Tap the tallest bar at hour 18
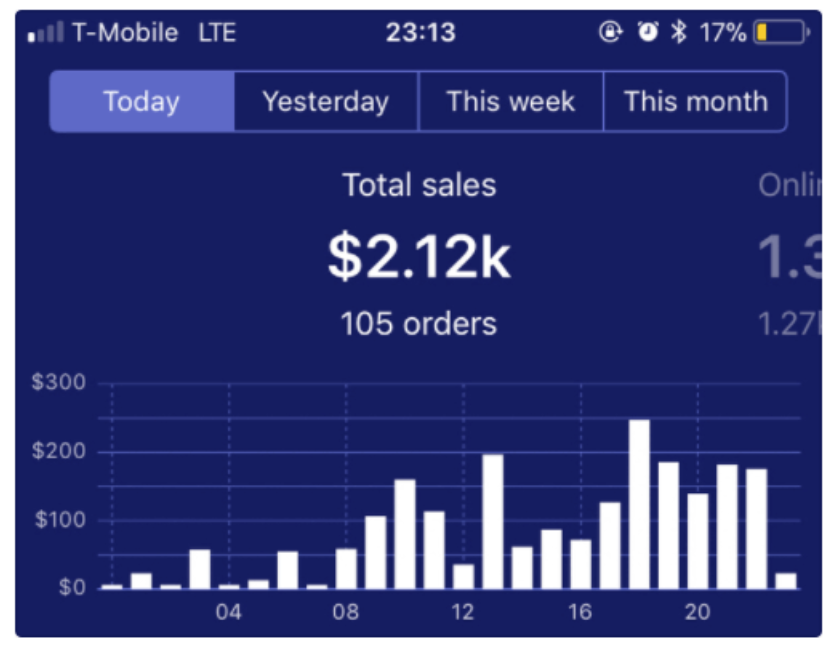Screen dimensions: 835x650 pos(639,503)
